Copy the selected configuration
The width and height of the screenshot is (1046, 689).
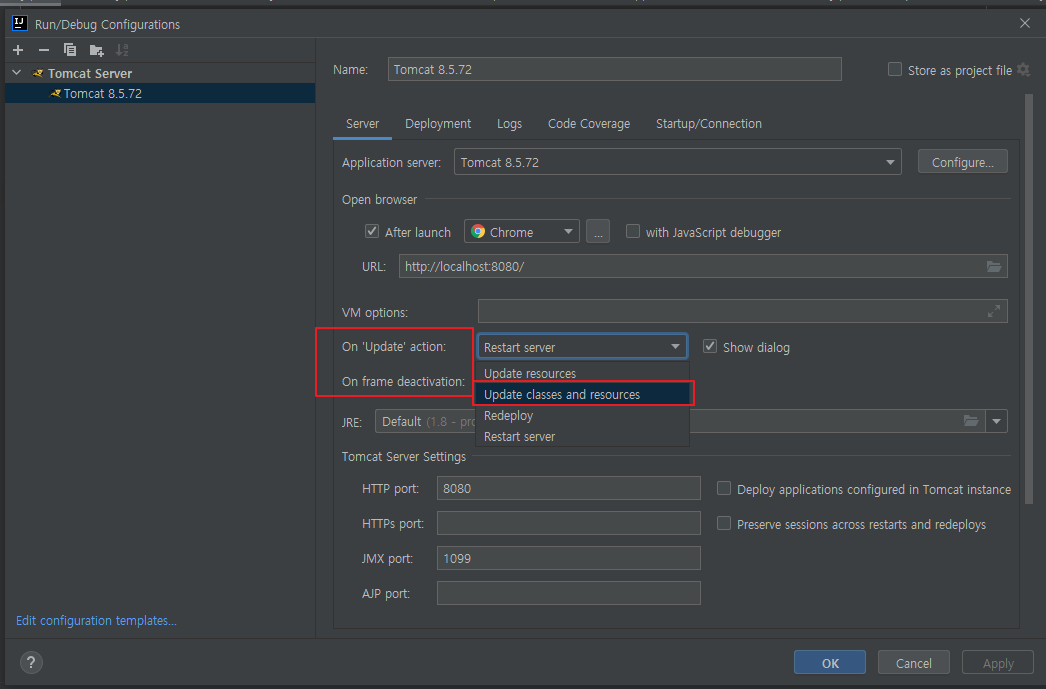click(69, 50)
